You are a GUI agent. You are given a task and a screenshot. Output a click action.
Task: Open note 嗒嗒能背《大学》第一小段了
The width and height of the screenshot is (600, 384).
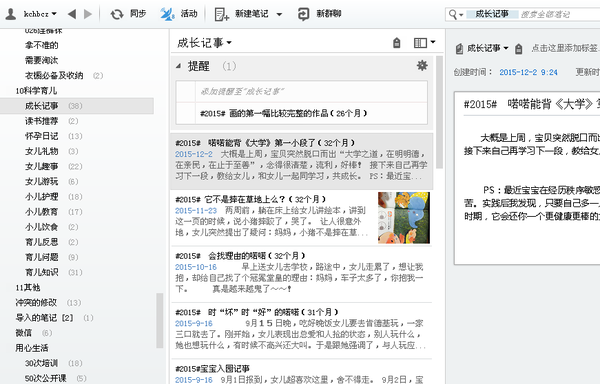tap(302, 161)
